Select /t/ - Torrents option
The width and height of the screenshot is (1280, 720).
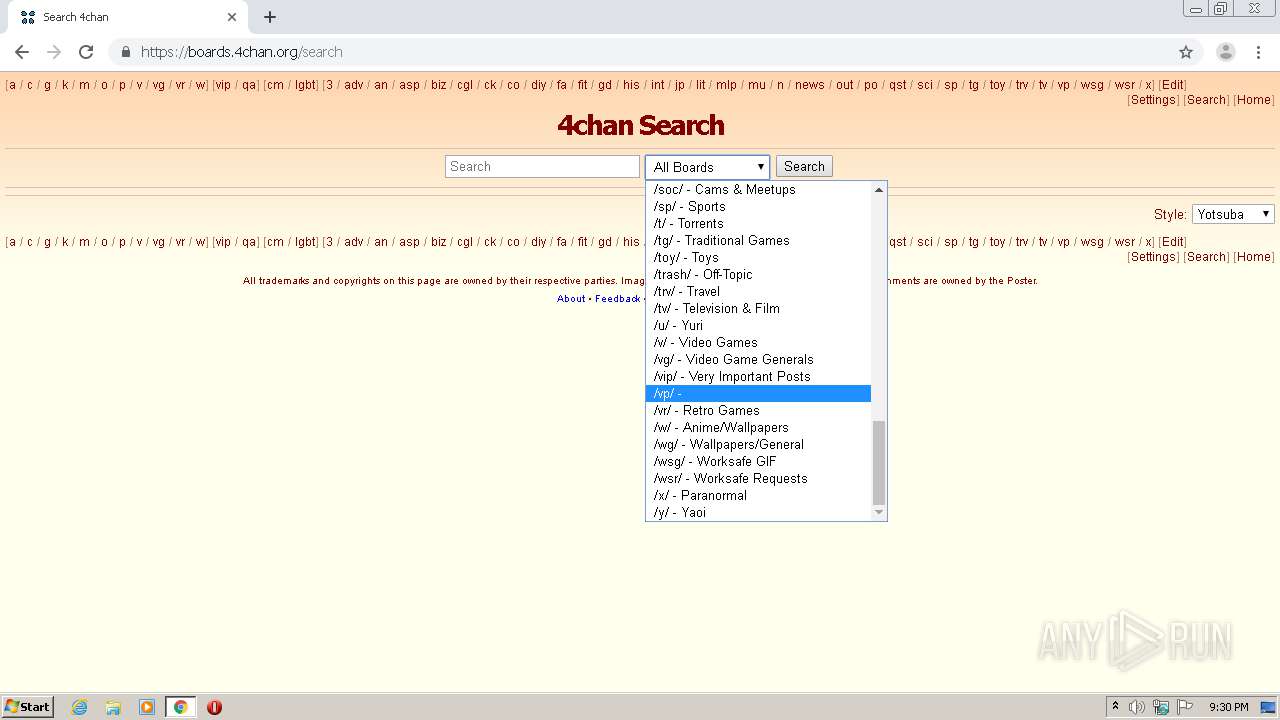click(x=758, y=223)
